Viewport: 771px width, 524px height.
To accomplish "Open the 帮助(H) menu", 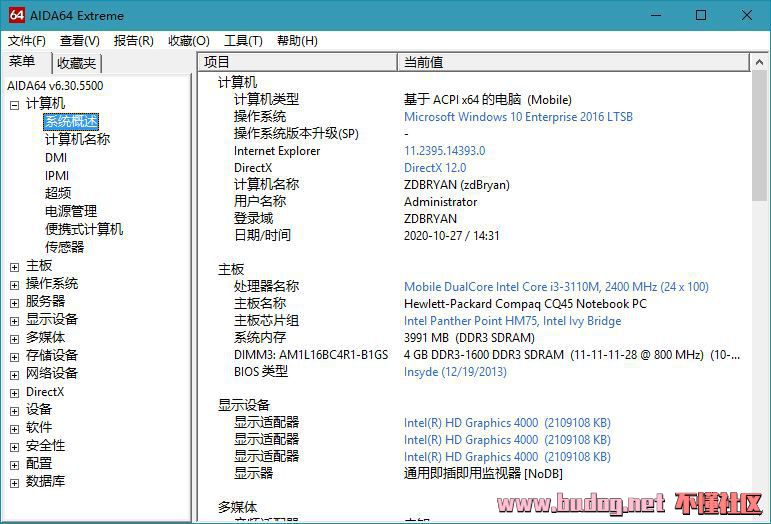I will [x=297, y=41].
